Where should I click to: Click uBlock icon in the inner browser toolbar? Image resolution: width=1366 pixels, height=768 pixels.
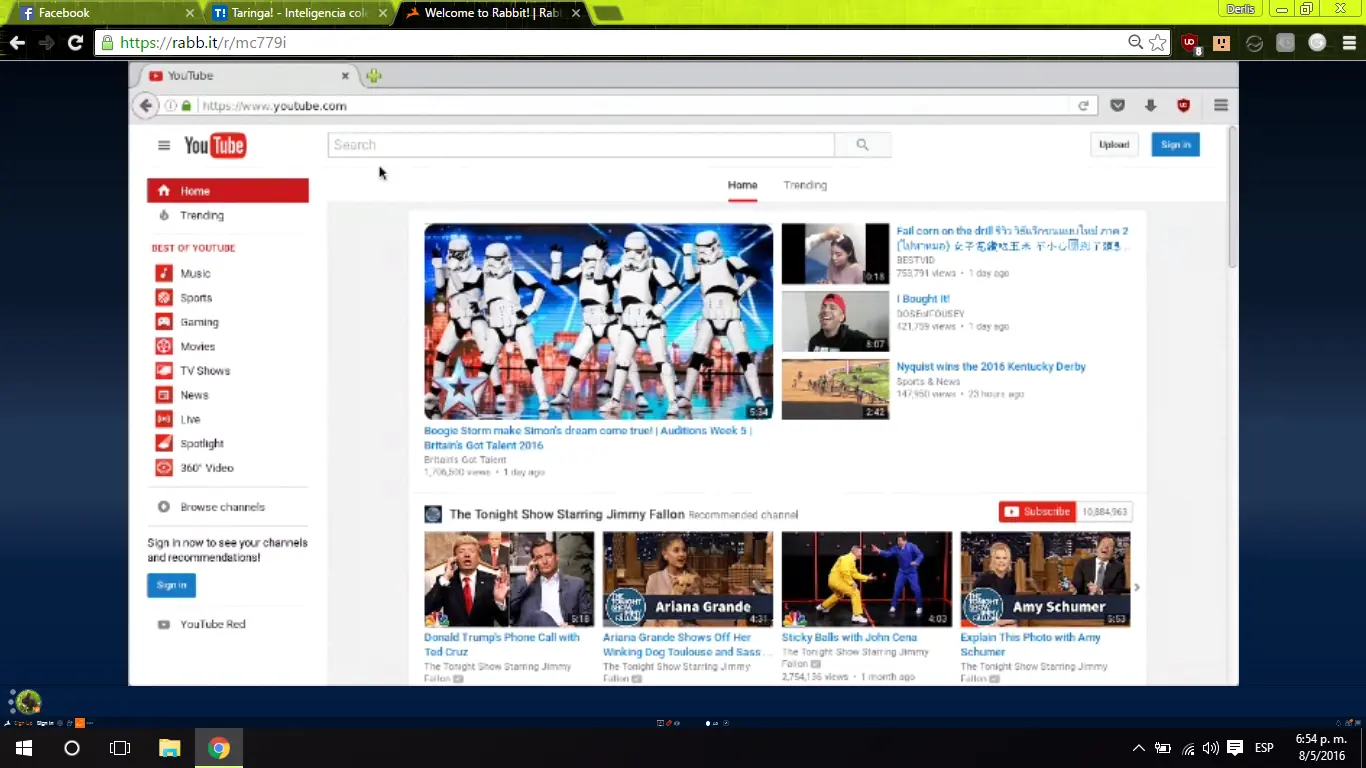1184,105
